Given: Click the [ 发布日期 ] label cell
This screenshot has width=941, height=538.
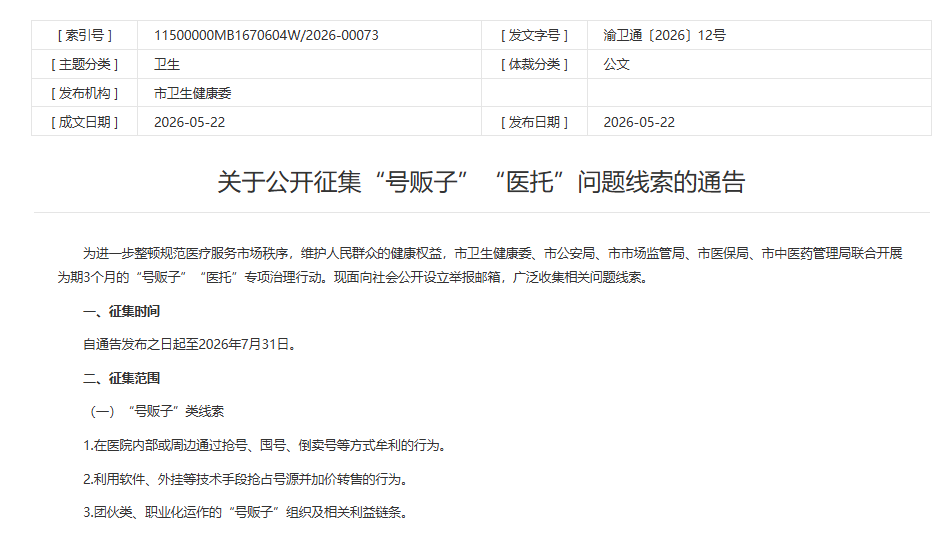Looking at the screenshot, I should pyautogui.click(x=534, y=122).
